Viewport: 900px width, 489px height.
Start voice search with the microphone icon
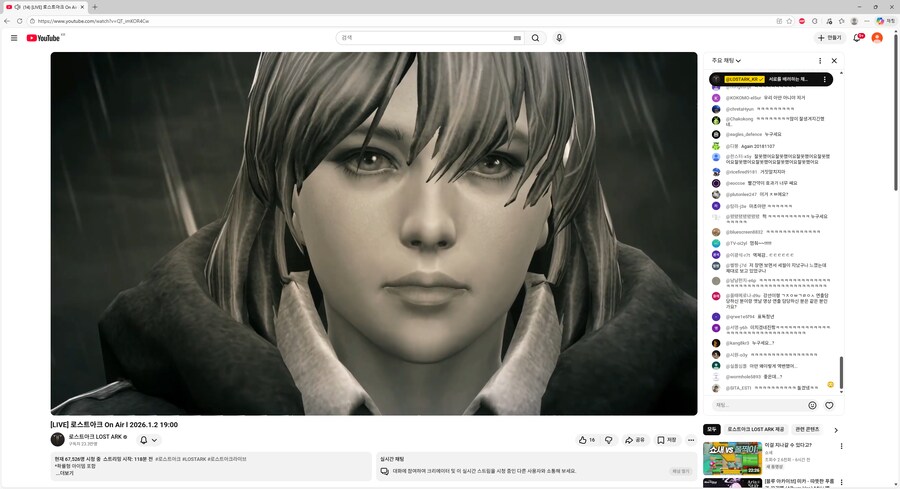pyautogui.click(x=559, y=38)
